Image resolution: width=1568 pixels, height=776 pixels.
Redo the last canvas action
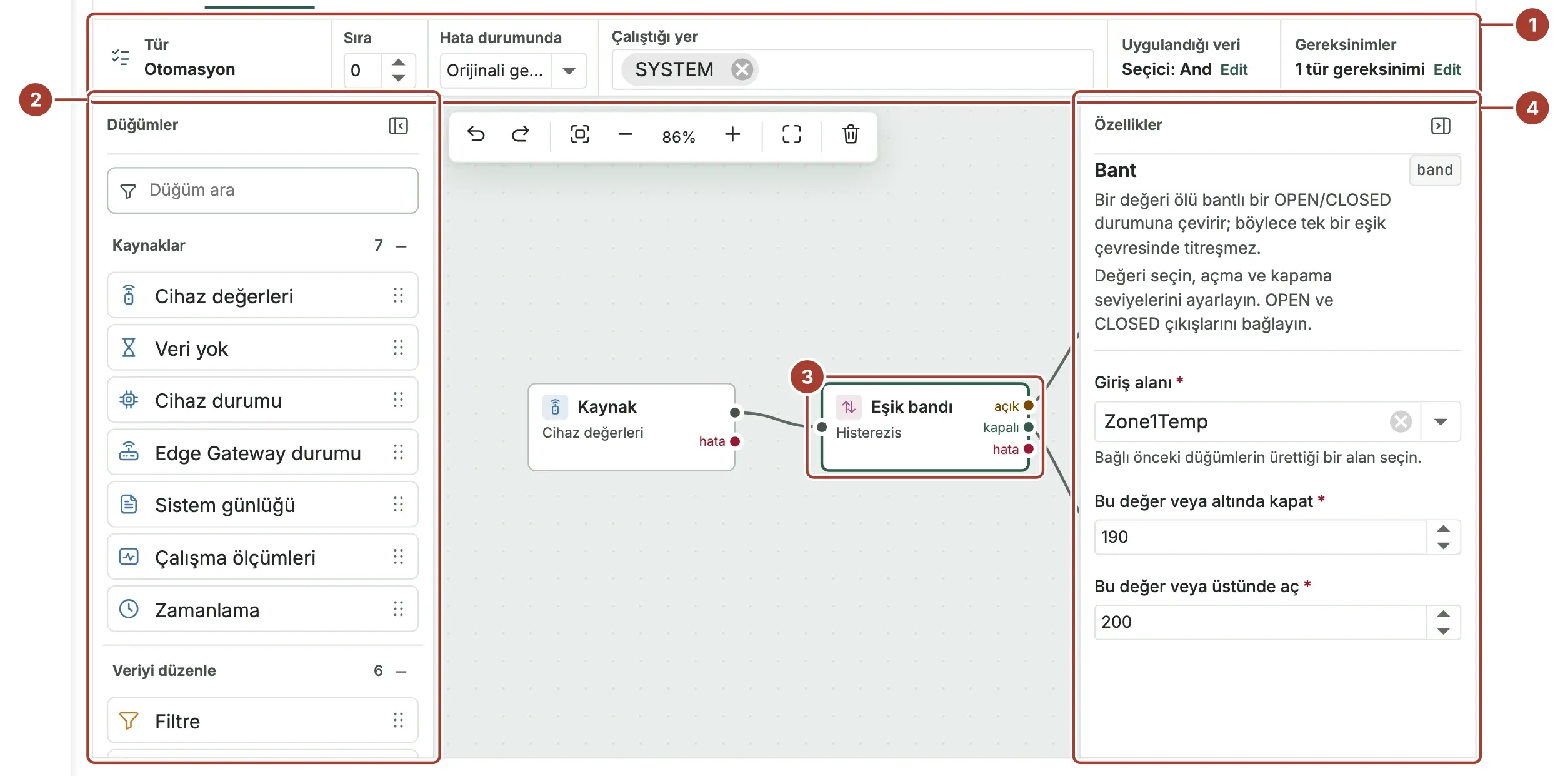tap(520, 134)
